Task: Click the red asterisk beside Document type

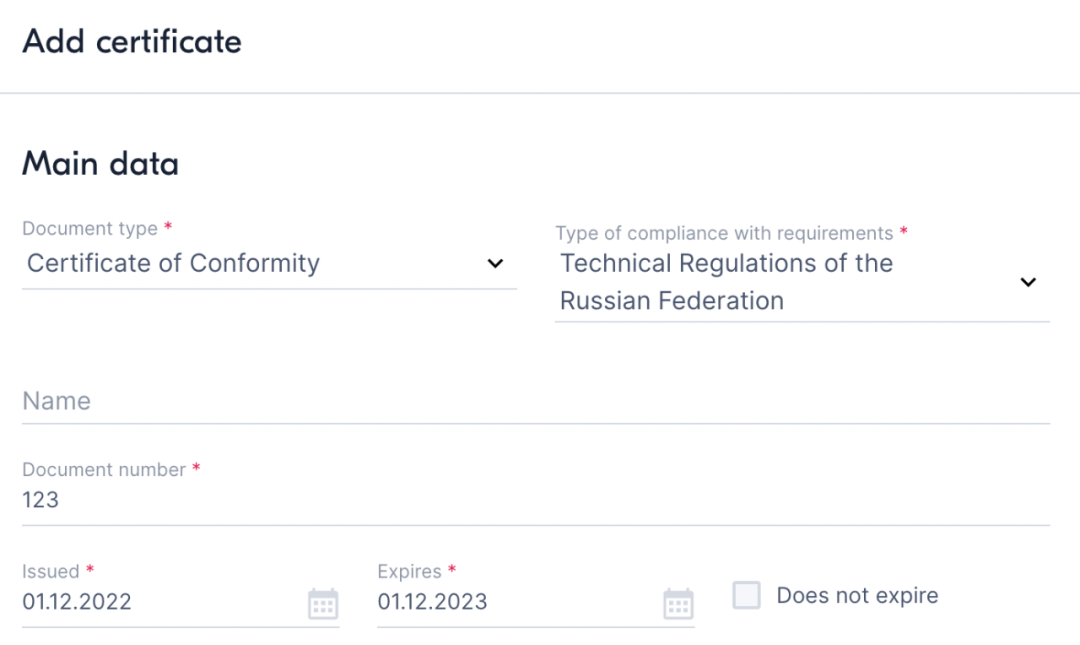Action: (168, 227)
